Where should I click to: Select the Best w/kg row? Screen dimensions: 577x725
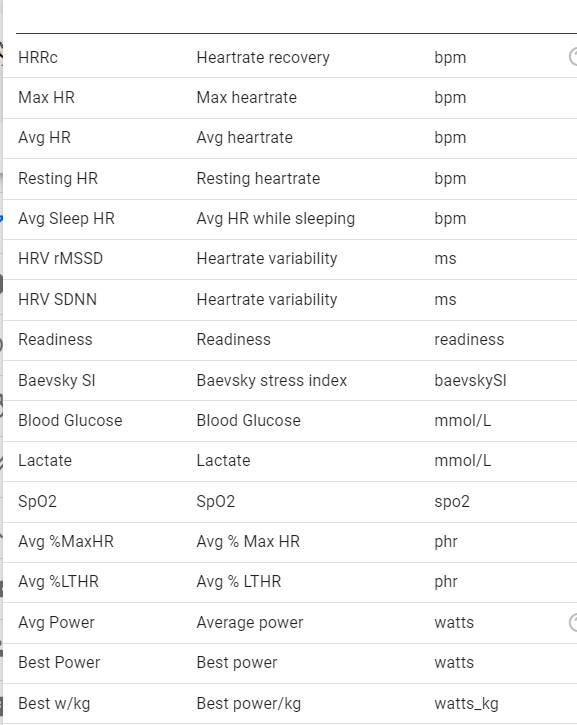pos(290,704)
